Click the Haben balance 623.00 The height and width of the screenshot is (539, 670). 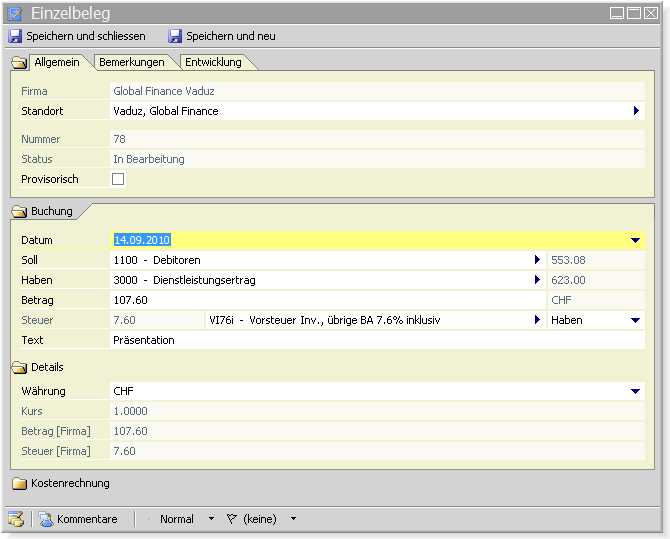(x=596, y=280)
